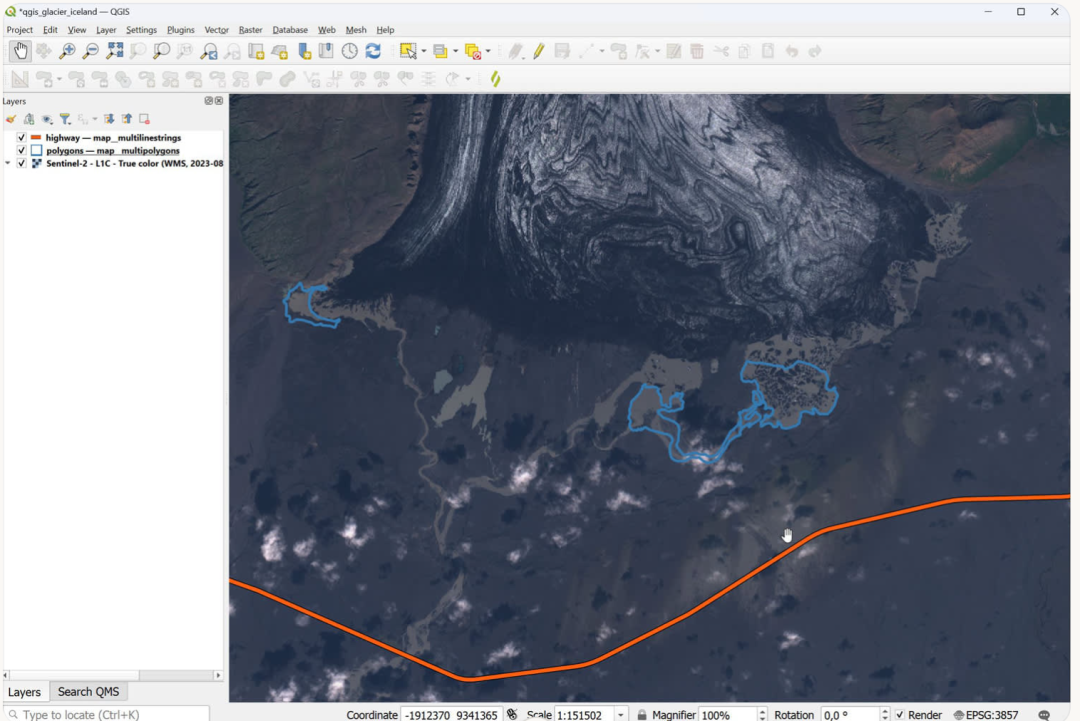Open the Temporal Controller clock icon
Viewport: 1080px width, 721px height.
tap(350, 51)
